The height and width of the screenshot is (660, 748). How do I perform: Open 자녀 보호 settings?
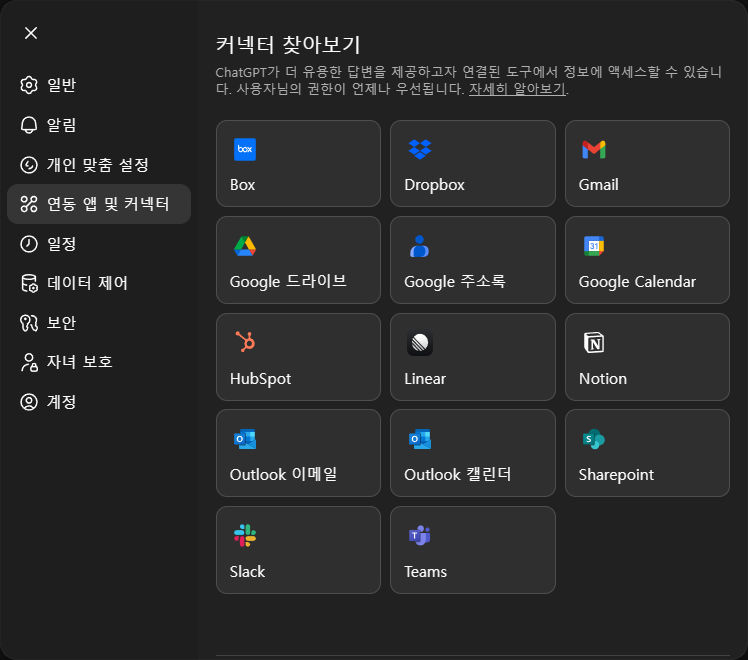99,362
